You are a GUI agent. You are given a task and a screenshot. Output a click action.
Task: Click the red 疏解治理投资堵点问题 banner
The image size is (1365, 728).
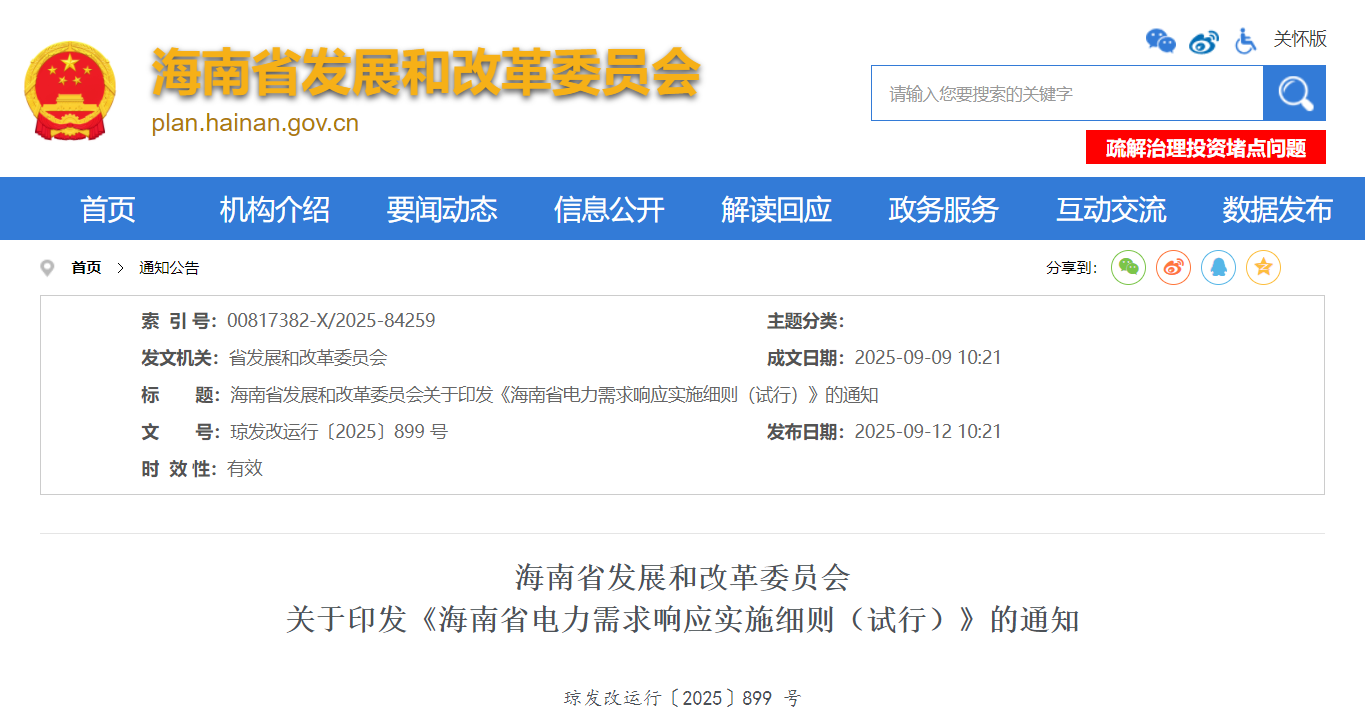(x=1205, y=148)
